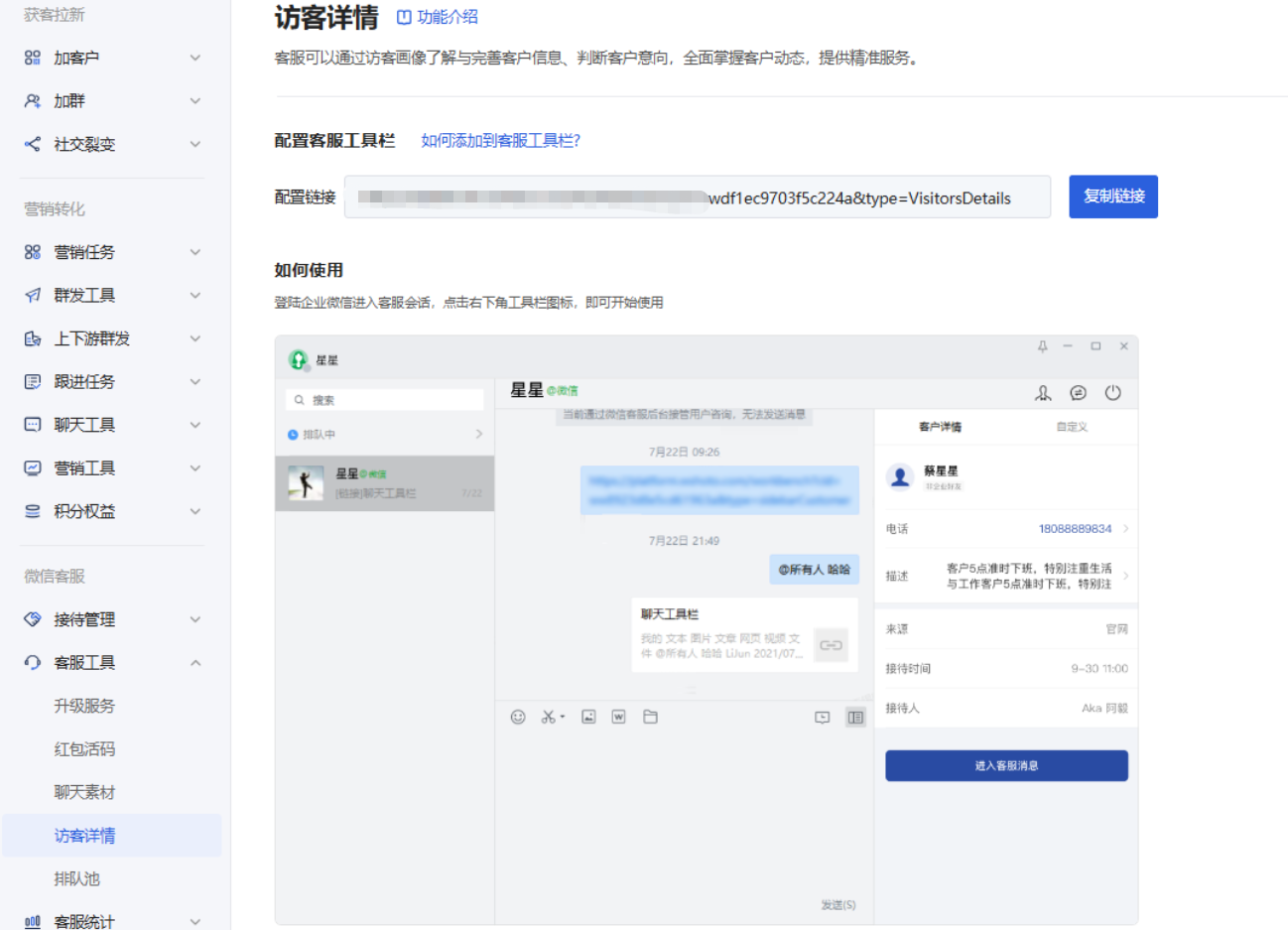
Task: Click the folder icon in chat toolbar
Action: coord(651,717)
